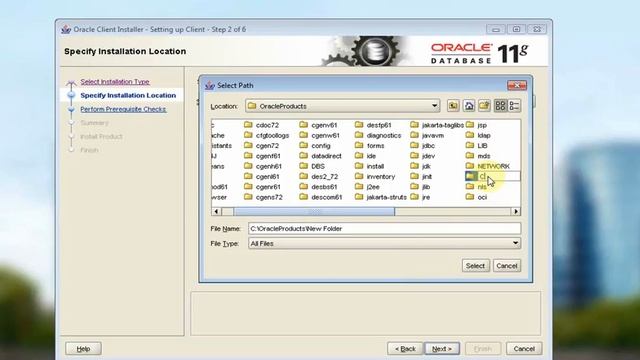
Task: Click the Back button
Action: (x=405, y=349)
